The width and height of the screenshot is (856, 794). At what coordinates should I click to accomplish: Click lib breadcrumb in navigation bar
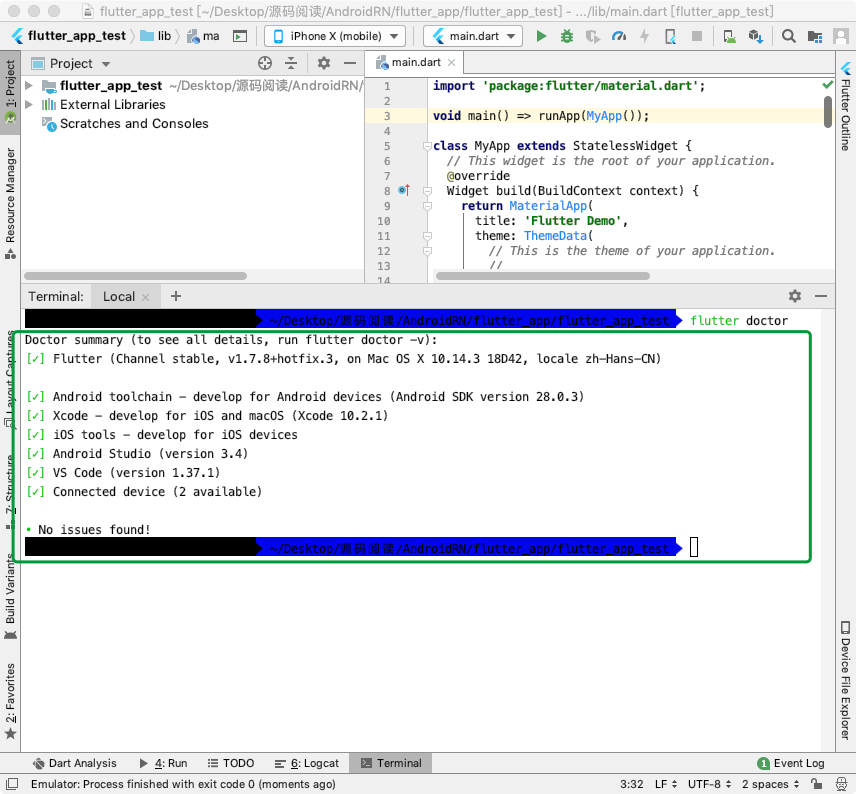point(156,36)
